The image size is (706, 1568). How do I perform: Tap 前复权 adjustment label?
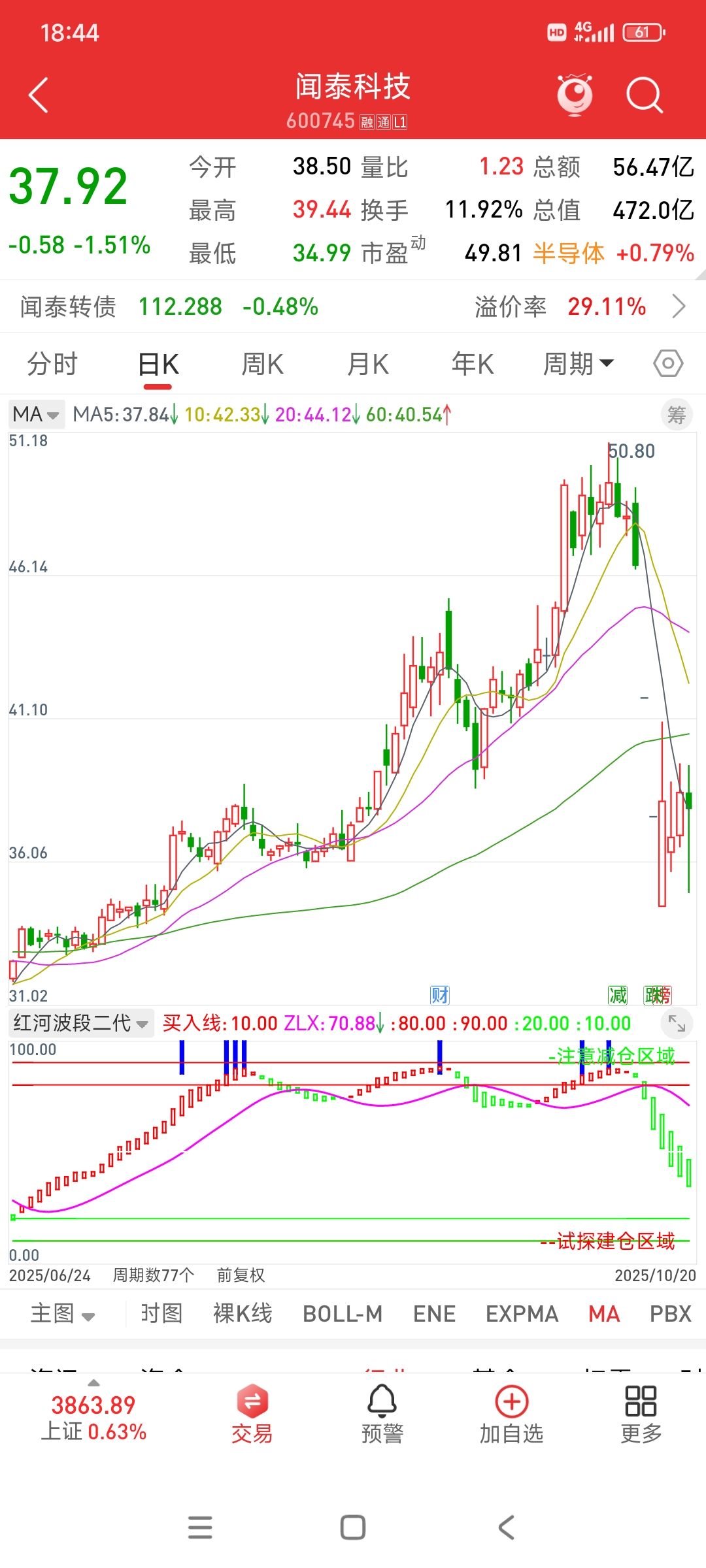click(241, 1275)
